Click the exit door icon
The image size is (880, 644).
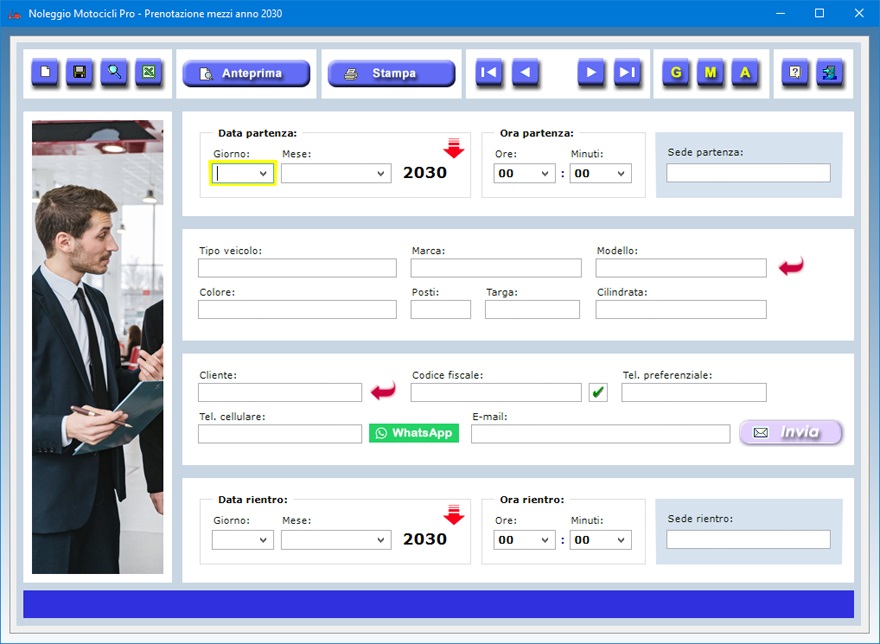[830, 72]
